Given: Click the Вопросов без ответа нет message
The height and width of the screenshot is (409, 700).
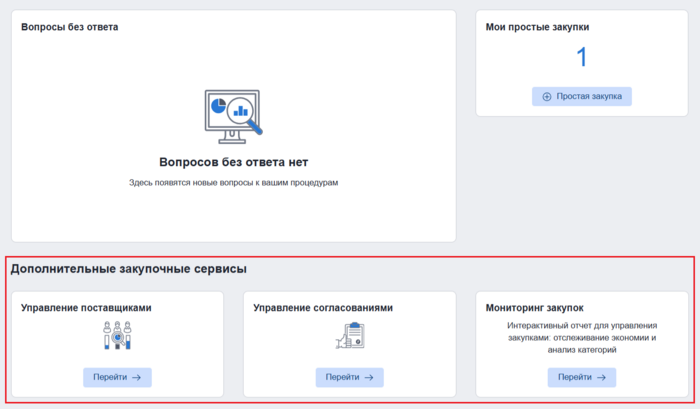Looking at the screenshot, I should point(233,162).
